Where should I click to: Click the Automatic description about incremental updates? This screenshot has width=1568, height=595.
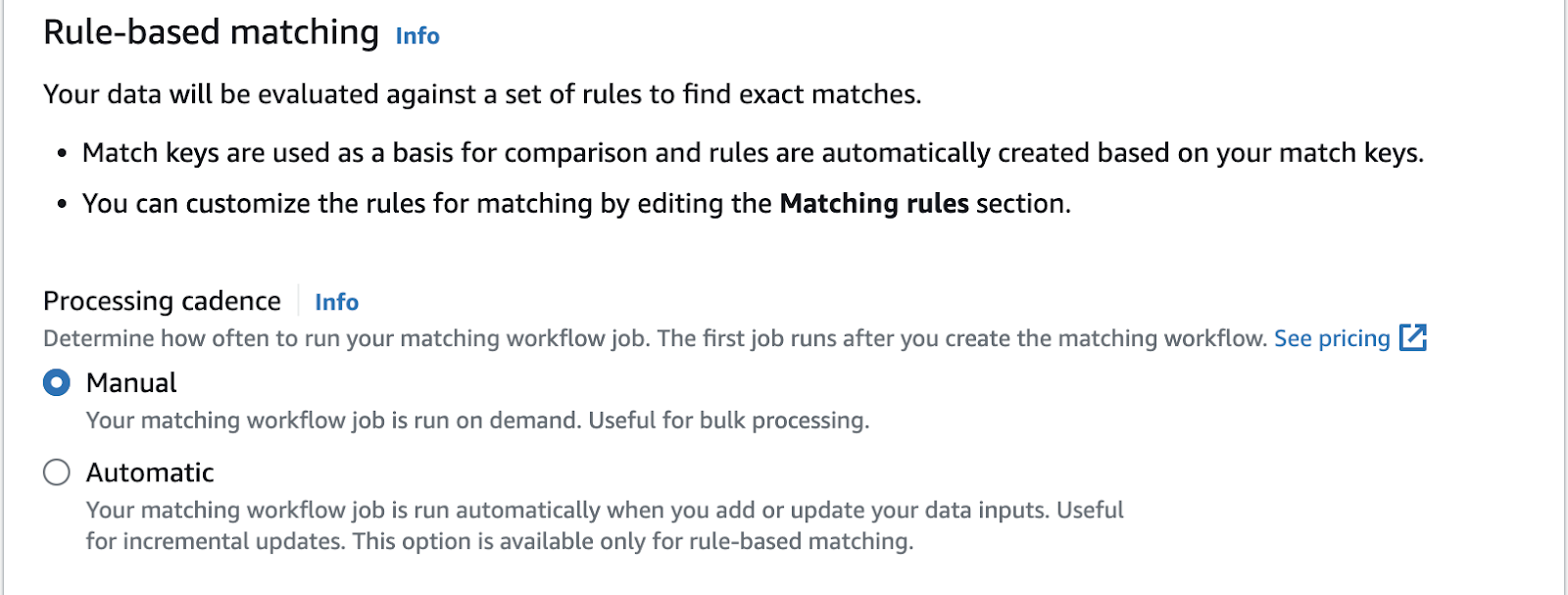(x=605, y=525)
